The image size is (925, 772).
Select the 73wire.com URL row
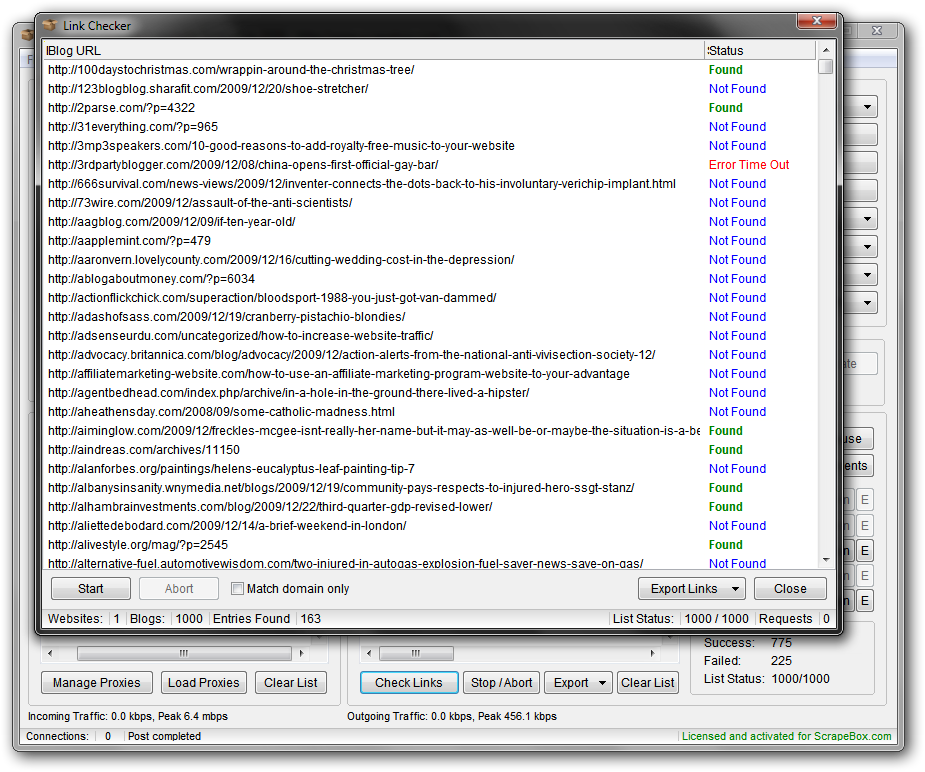[x=429, y=202]
